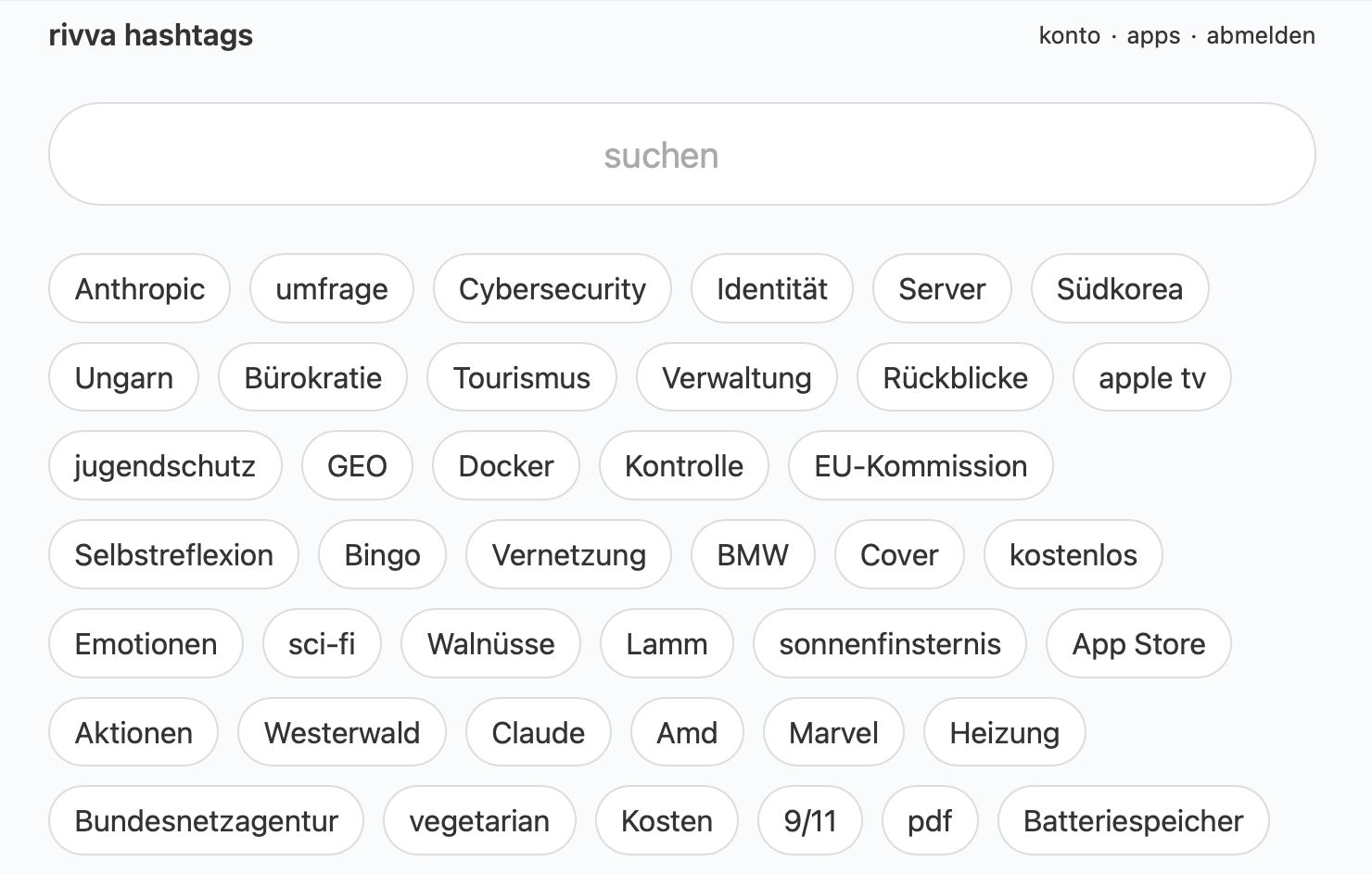Select the Selbstreflexion tag
The image size is (1372, 874).
[173, 554]
